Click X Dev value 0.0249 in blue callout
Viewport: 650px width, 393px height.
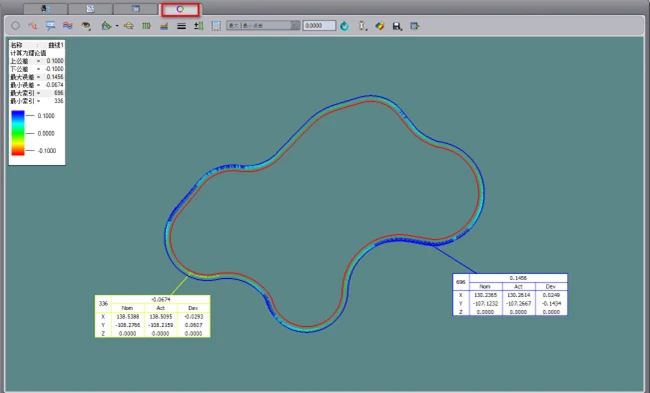point(551,295)
